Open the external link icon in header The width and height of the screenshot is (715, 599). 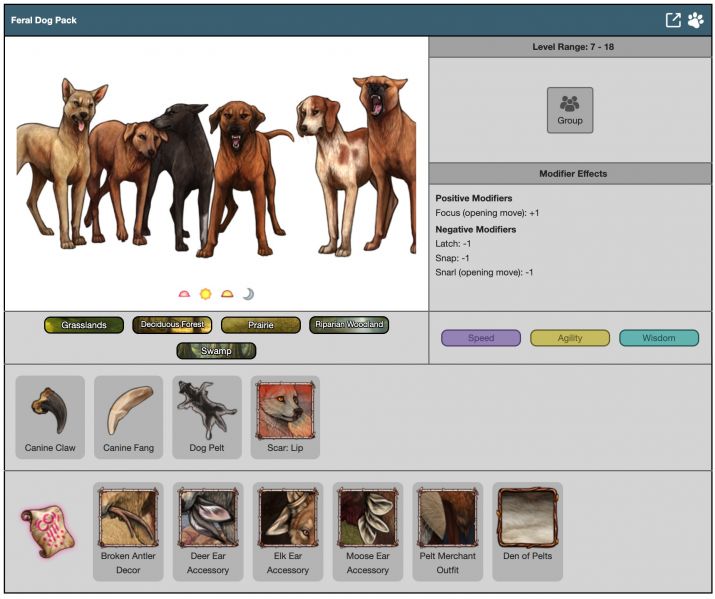pyautogui.click(x=674, y=20)
